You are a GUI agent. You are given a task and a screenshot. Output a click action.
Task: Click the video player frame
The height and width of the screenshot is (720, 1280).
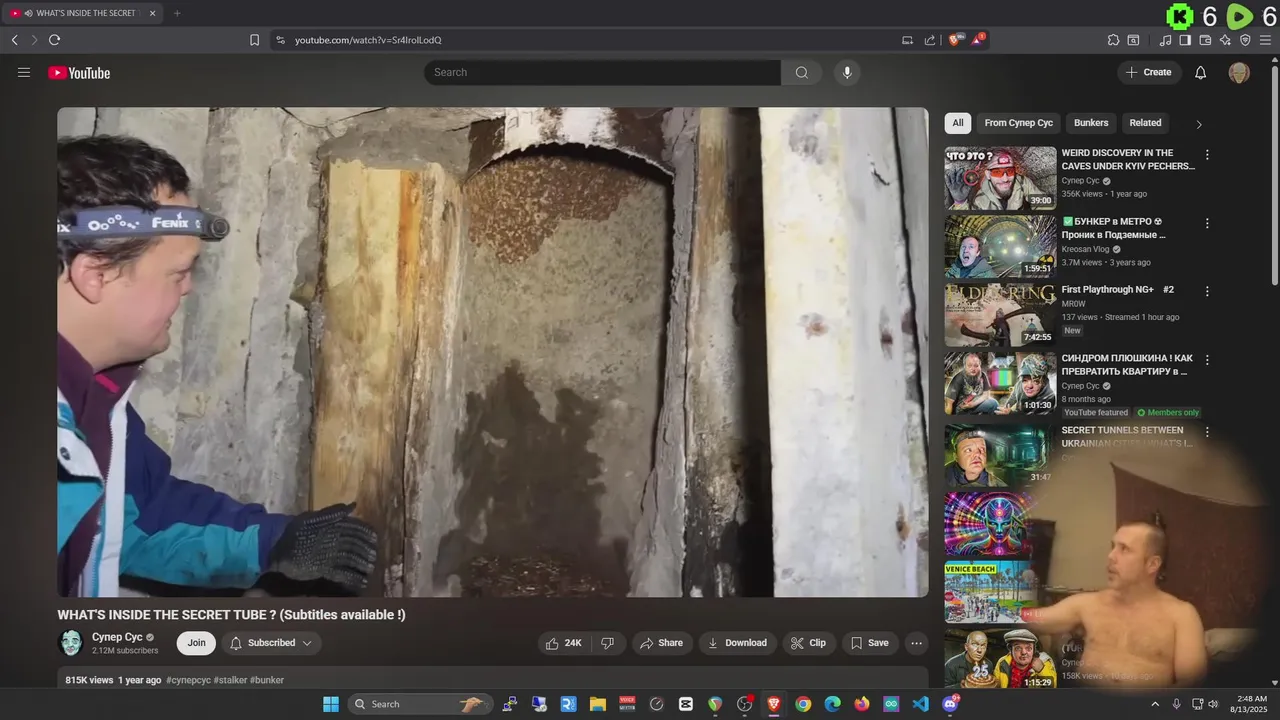493,352
